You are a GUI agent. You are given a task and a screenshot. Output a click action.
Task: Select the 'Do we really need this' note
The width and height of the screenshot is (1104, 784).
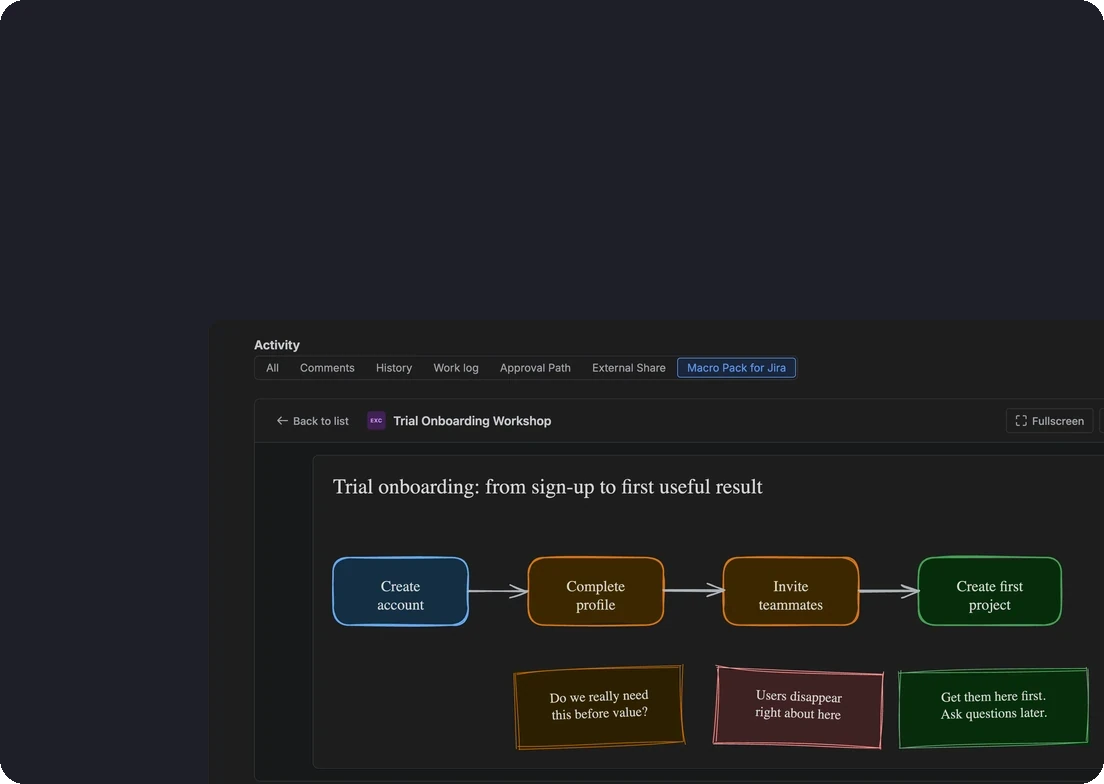coord(599,706)
